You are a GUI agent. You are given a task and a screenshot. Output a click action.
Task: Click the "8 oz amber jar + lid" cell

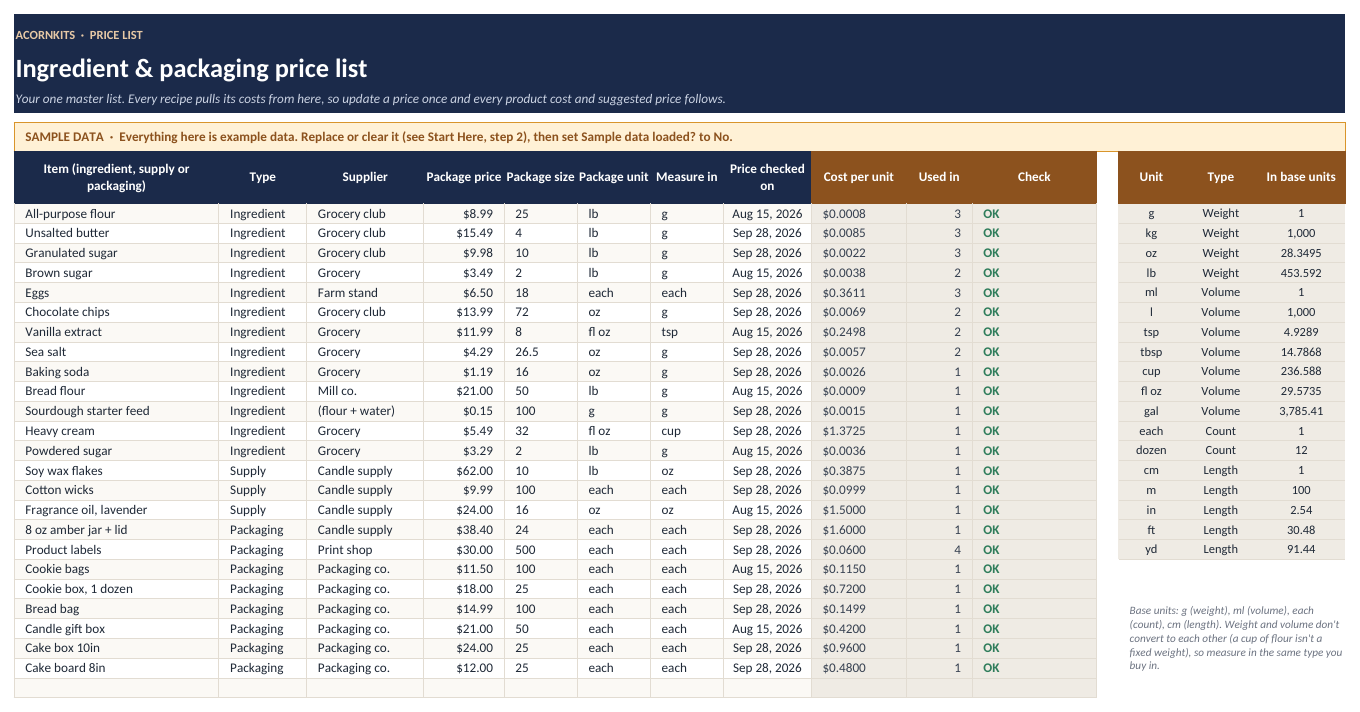click(116, 530)
